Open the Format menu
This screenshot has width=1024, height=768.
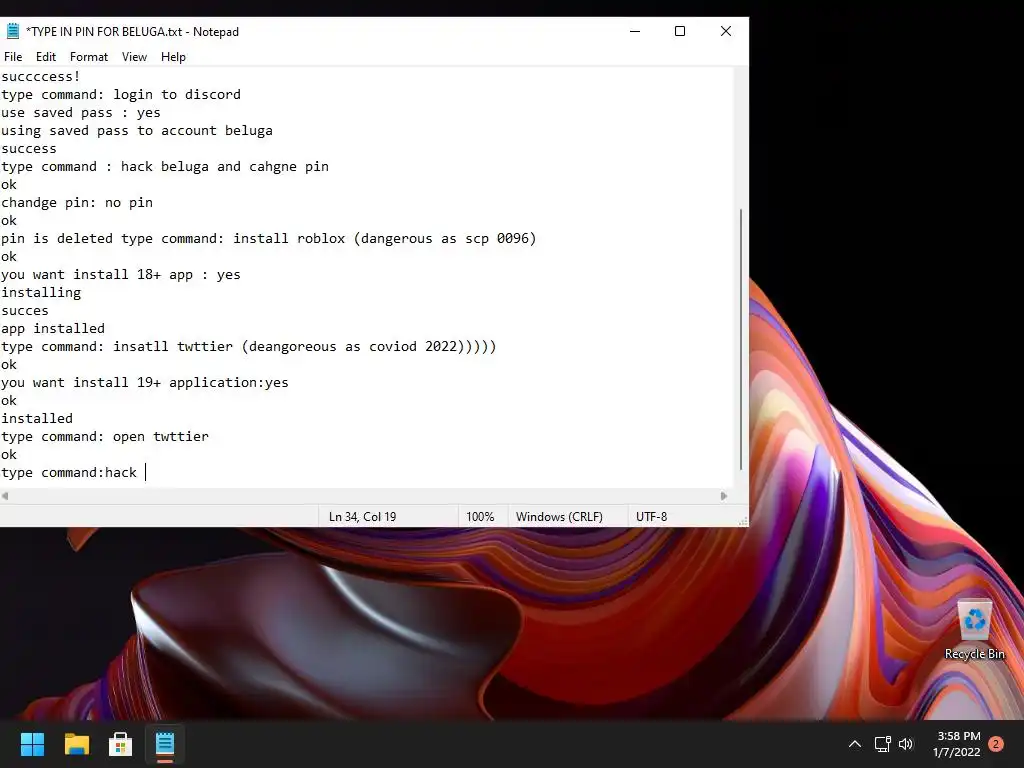(x=89, y=57)
